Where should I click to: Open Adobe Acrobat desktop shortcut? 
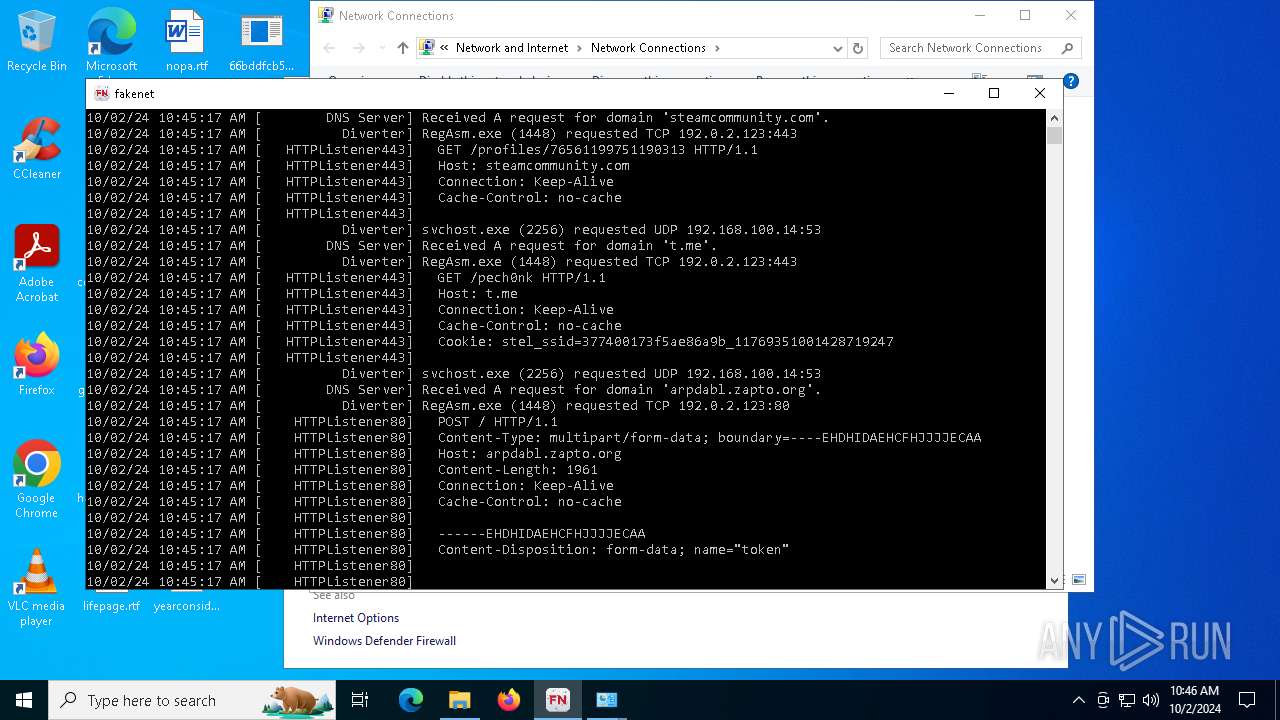(x=37, y=263)
